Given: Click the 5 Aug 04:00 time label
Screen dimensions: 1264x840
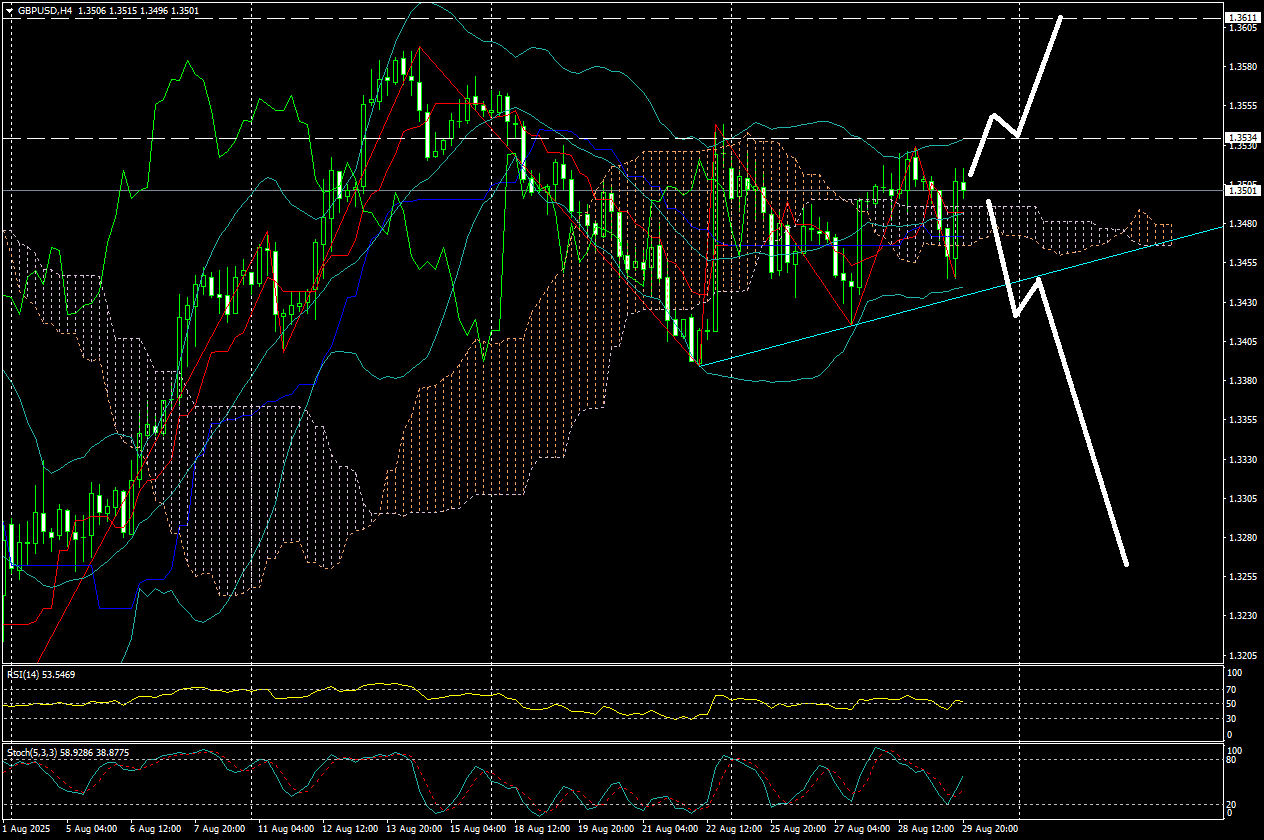Looking at the screenshot, I should [x=90, y=830].
